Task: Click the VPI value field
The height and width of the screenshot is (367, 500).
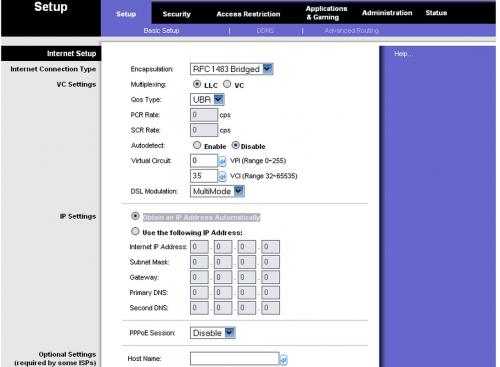Action: pos(204,161)
